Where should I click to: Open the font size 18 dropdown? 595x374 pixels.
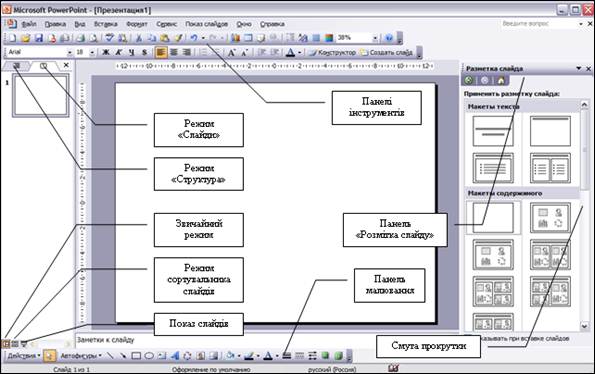click(x=92, y=52)
